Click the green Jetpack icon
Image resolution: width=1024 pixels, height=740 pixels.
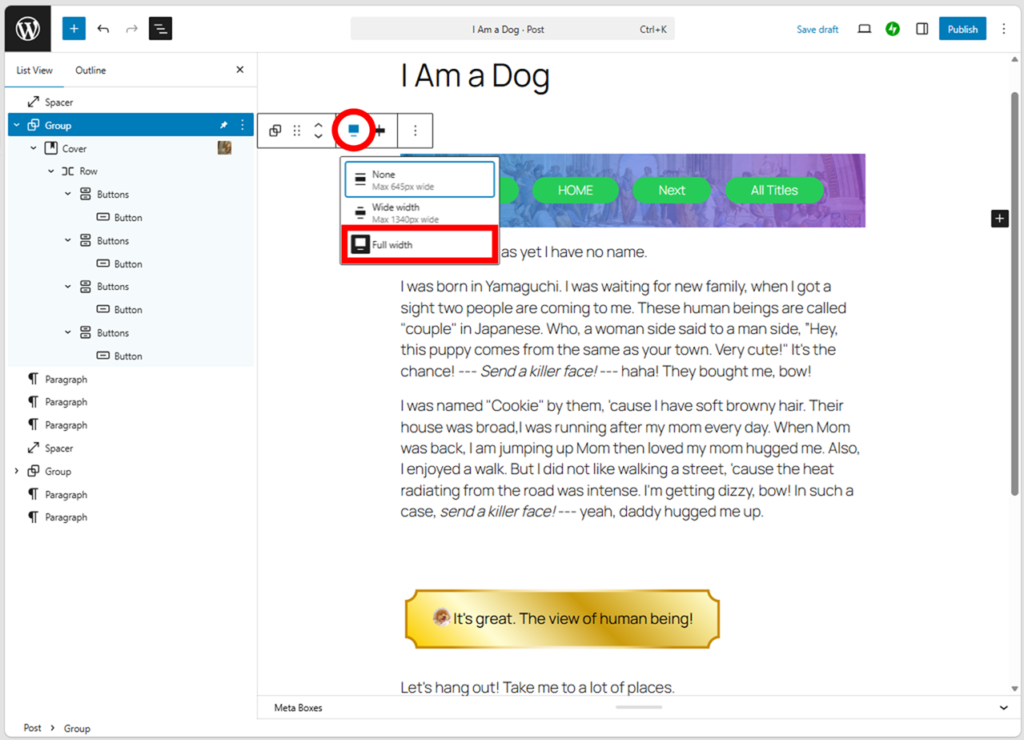coord(893,29)
